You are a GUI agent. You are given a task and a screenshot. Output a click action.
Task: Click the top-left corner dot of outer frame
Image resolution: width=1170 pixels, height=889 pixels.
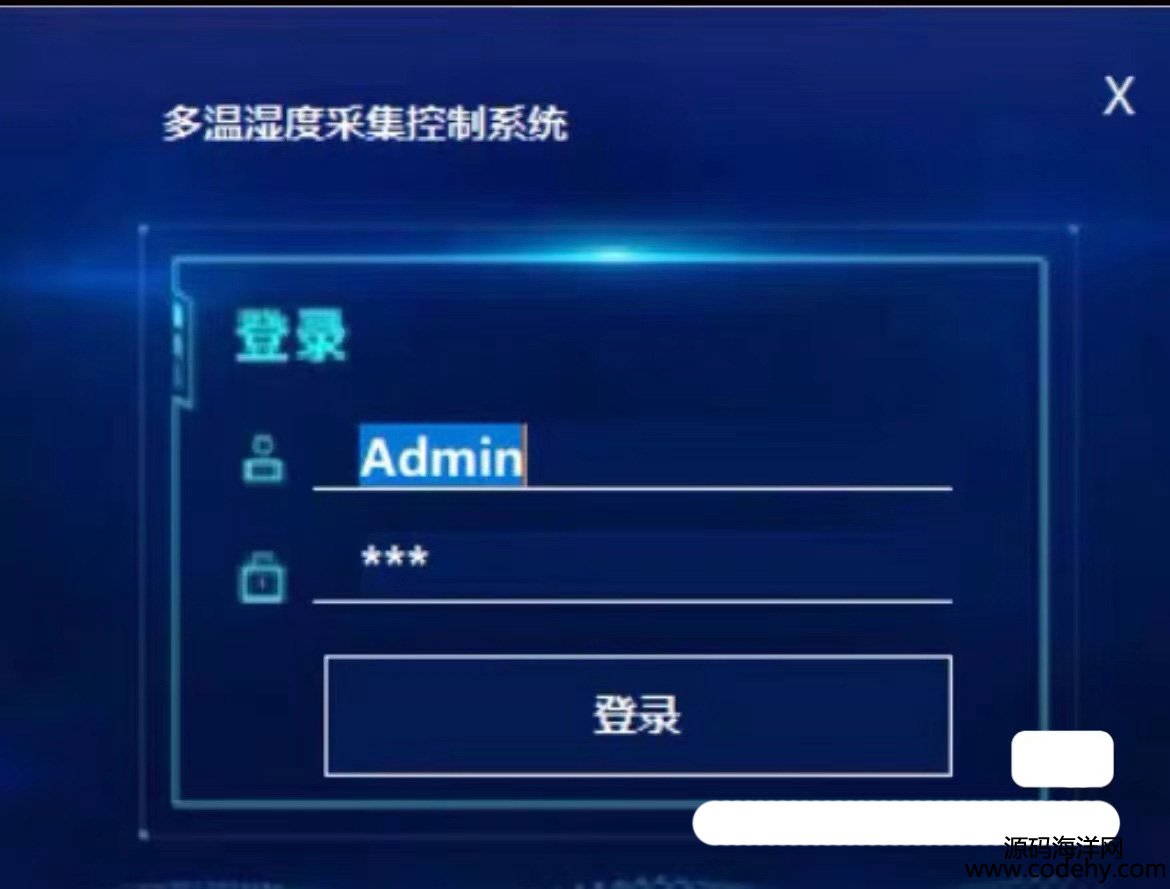coord(143,229)
